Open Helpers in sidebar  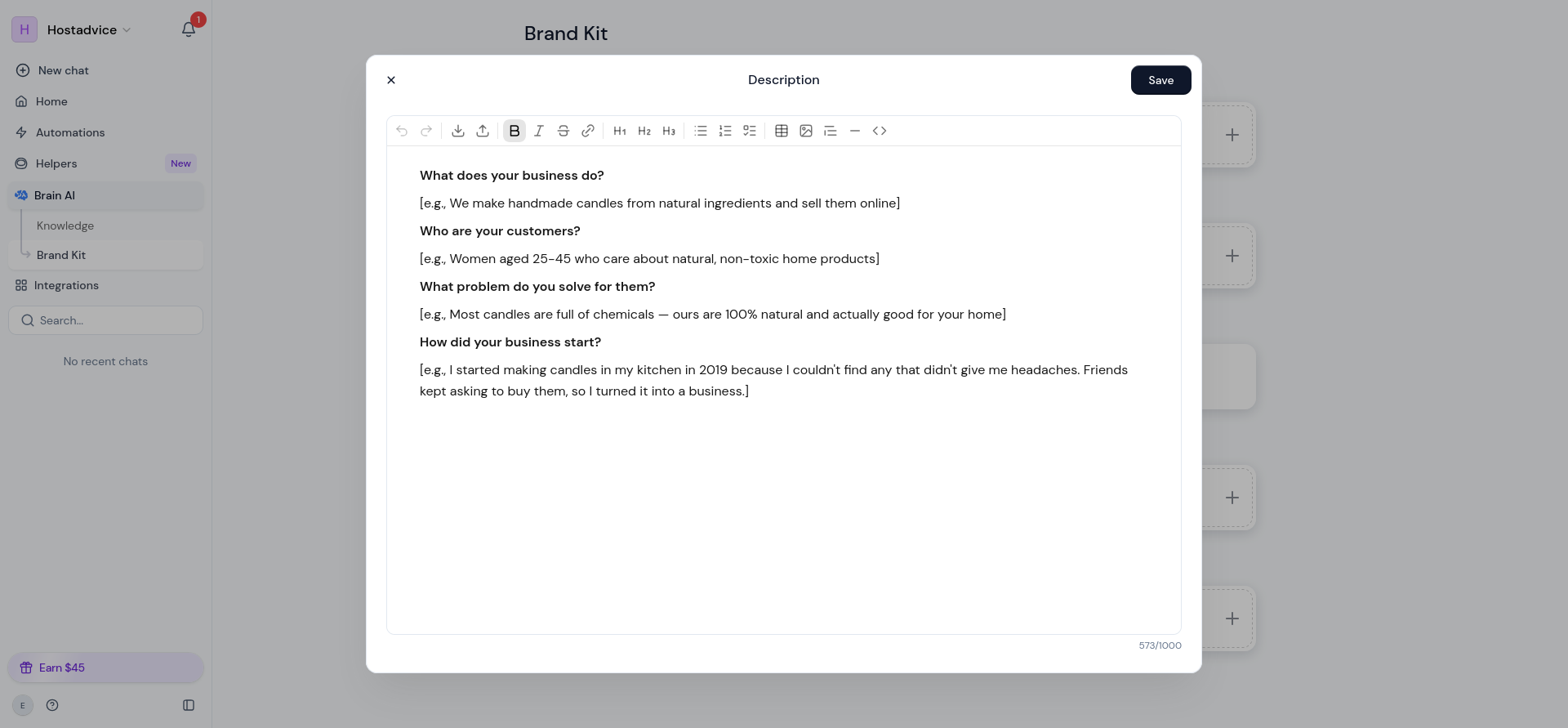tap(105, 163)
